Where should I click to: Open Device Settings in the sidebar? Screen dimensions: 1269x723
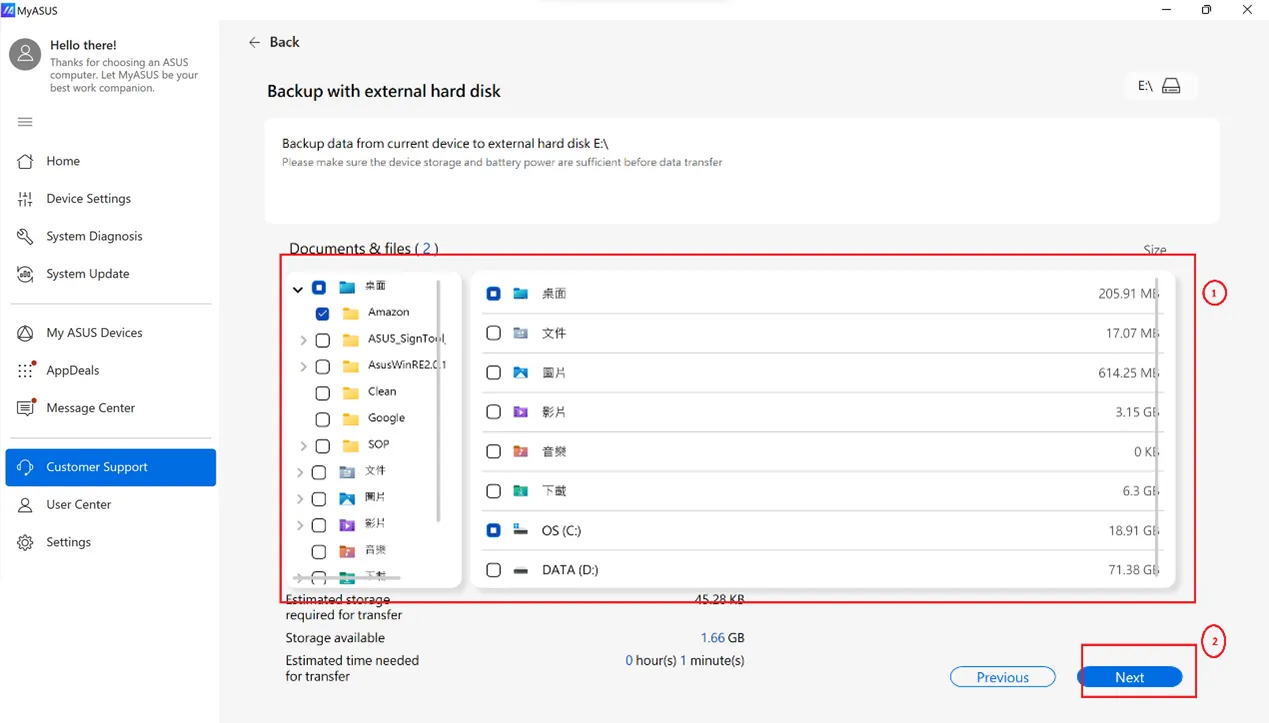[x=90, y=198]
